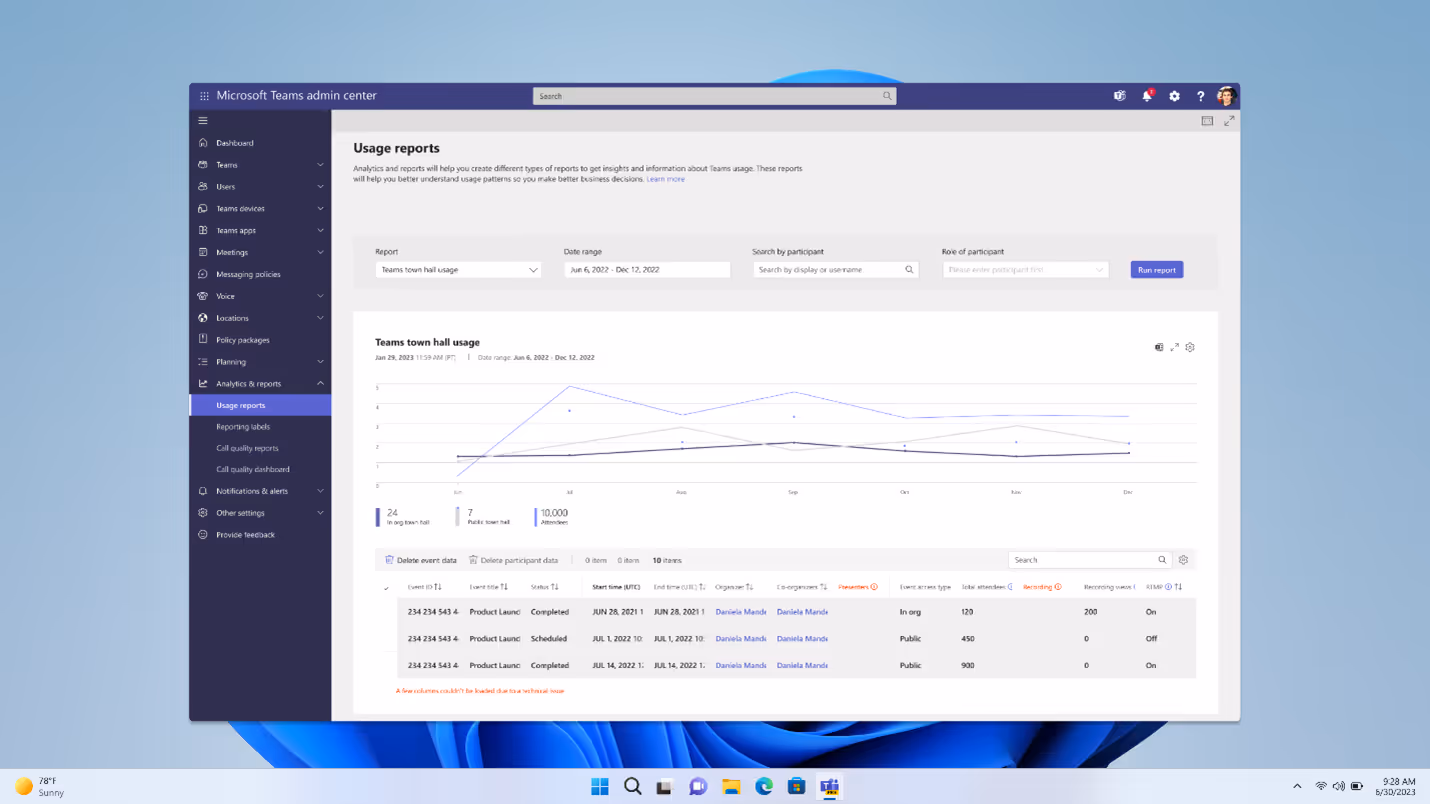Click Run report button

click(1157, 270)
